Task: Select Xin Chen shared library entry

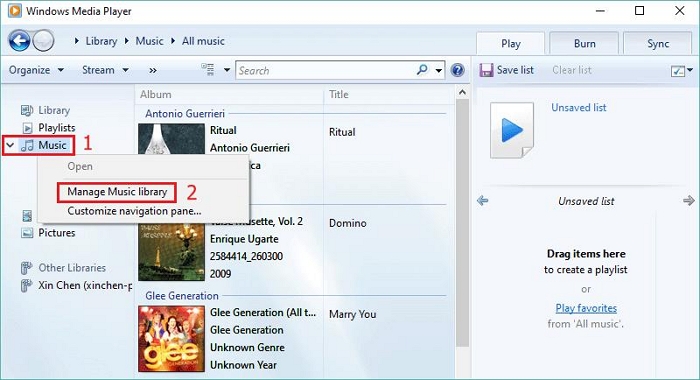Action: tap(85, 285)
